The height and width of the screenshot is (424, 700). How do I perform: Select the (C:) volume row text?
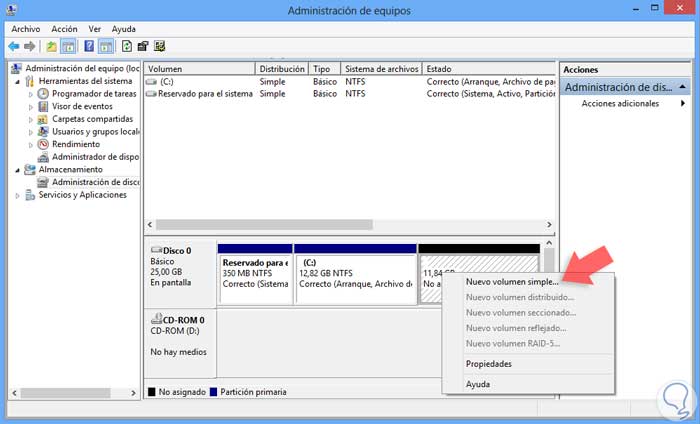pos(167,82)
